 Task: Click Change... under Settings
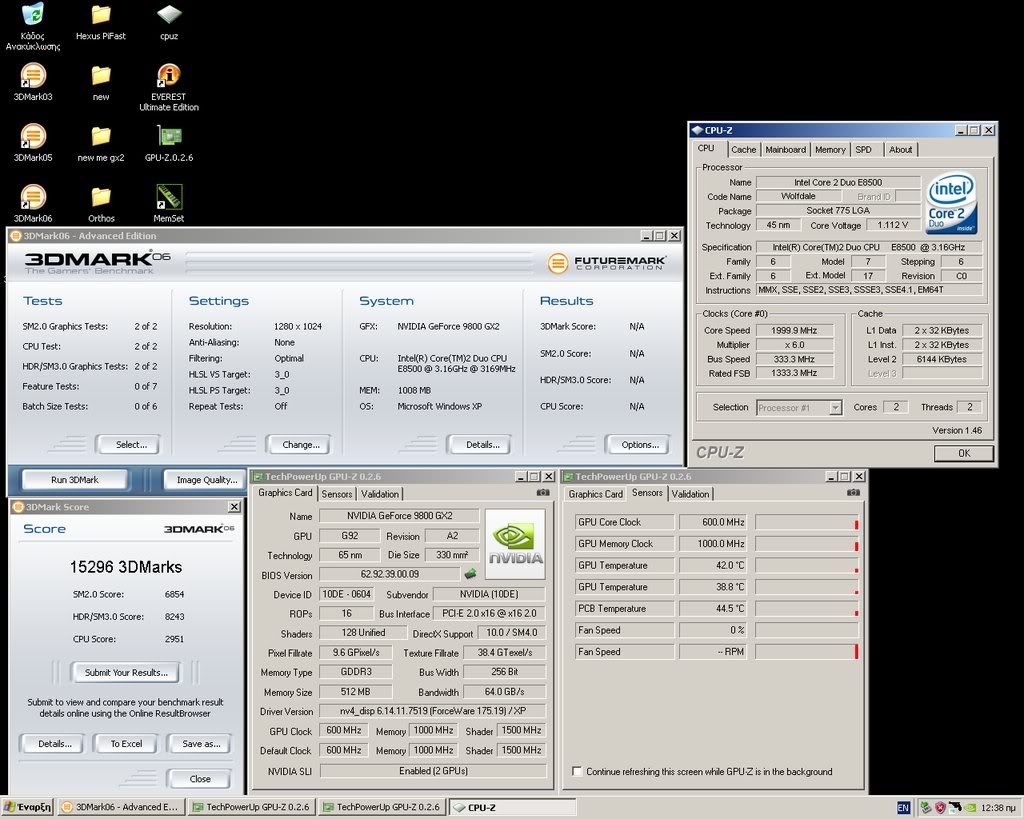[298, 445]
